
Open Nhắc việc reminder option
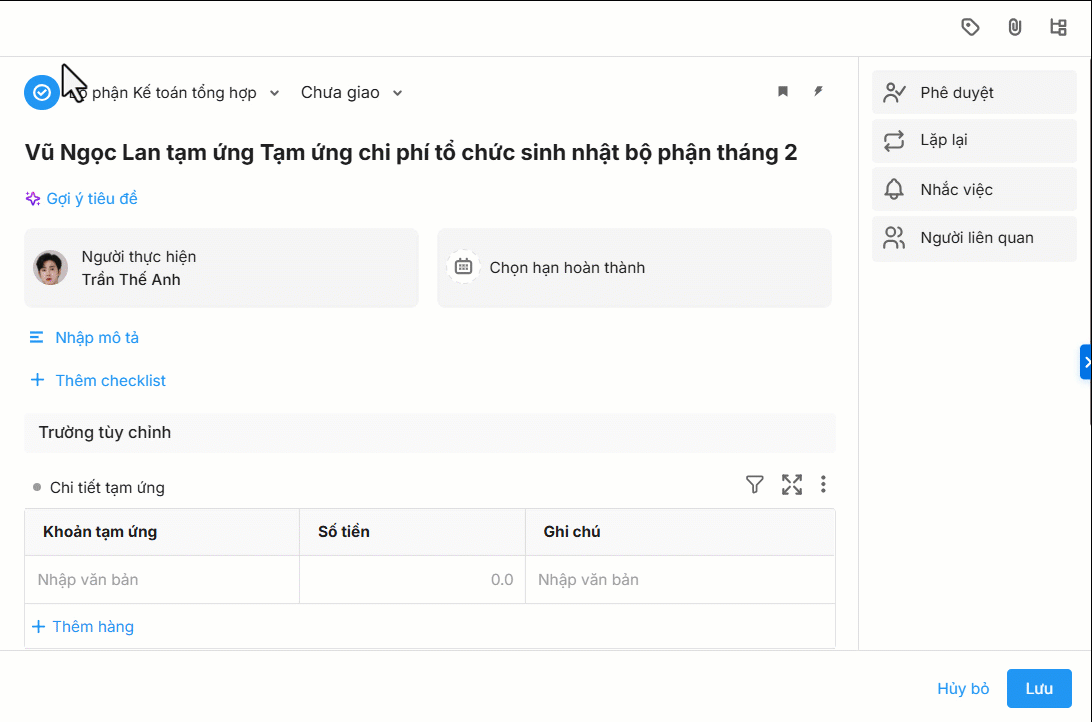point(974,189)
